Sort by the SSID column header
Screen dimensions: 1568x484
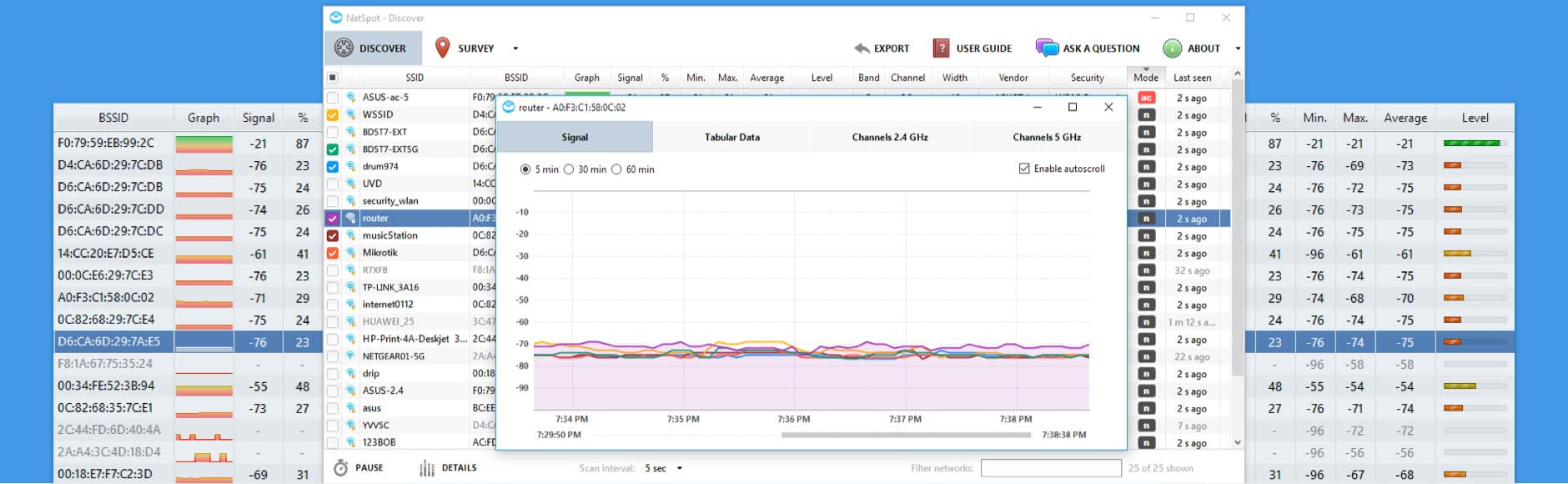(x=415, y=78)
